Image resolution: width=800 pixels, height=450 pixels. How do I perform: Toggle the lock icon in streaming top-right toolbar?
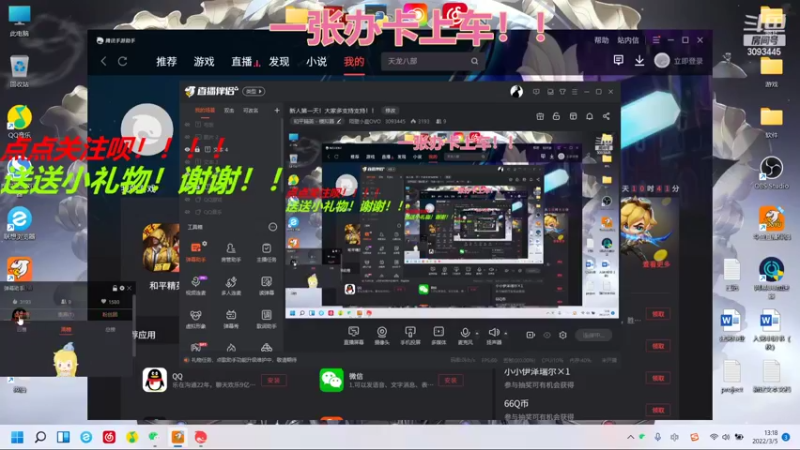(x=556, y=116)
